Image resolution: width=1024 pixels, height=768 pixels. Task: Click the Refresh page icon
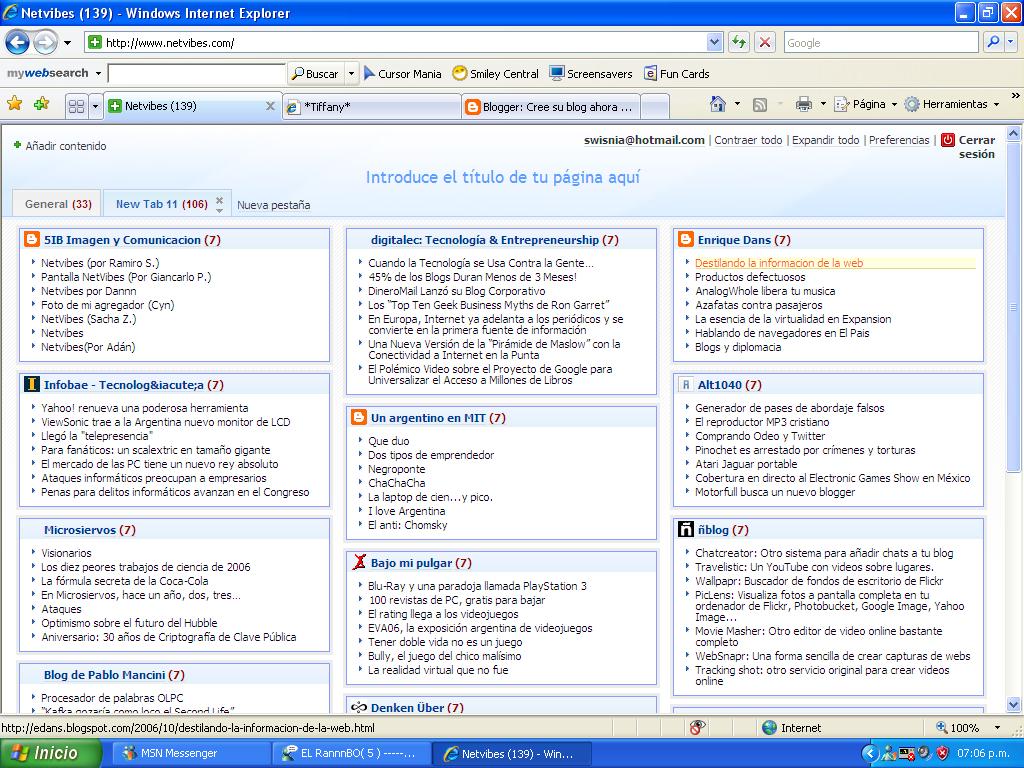(x=739, y=43)
